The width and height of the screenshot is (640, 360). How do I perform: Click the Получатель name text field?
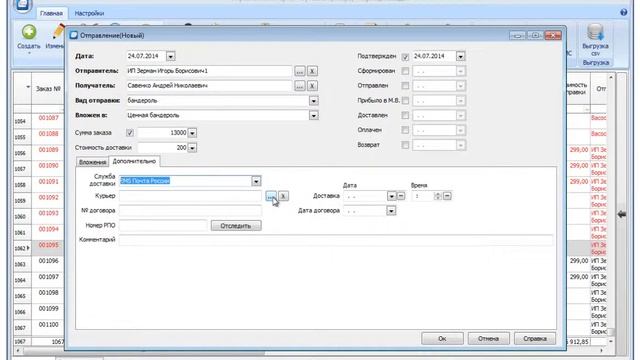click(209, 86)
